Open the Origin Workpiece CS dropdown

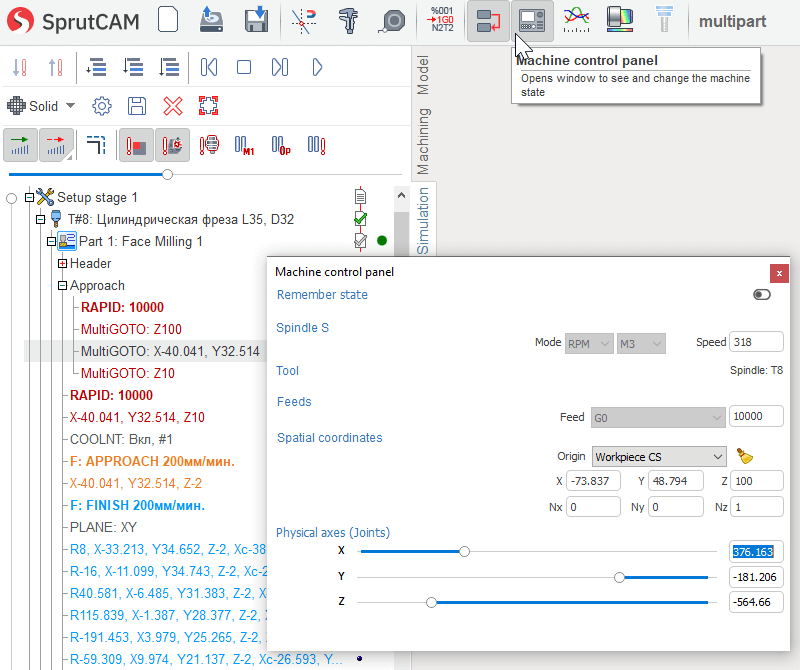[659, 456]
